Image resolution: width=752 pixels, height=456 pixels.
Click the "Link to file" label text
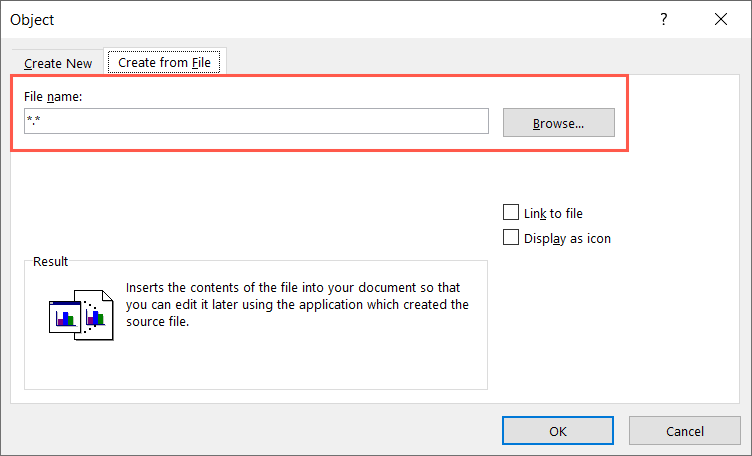click(x=555, y=213)
